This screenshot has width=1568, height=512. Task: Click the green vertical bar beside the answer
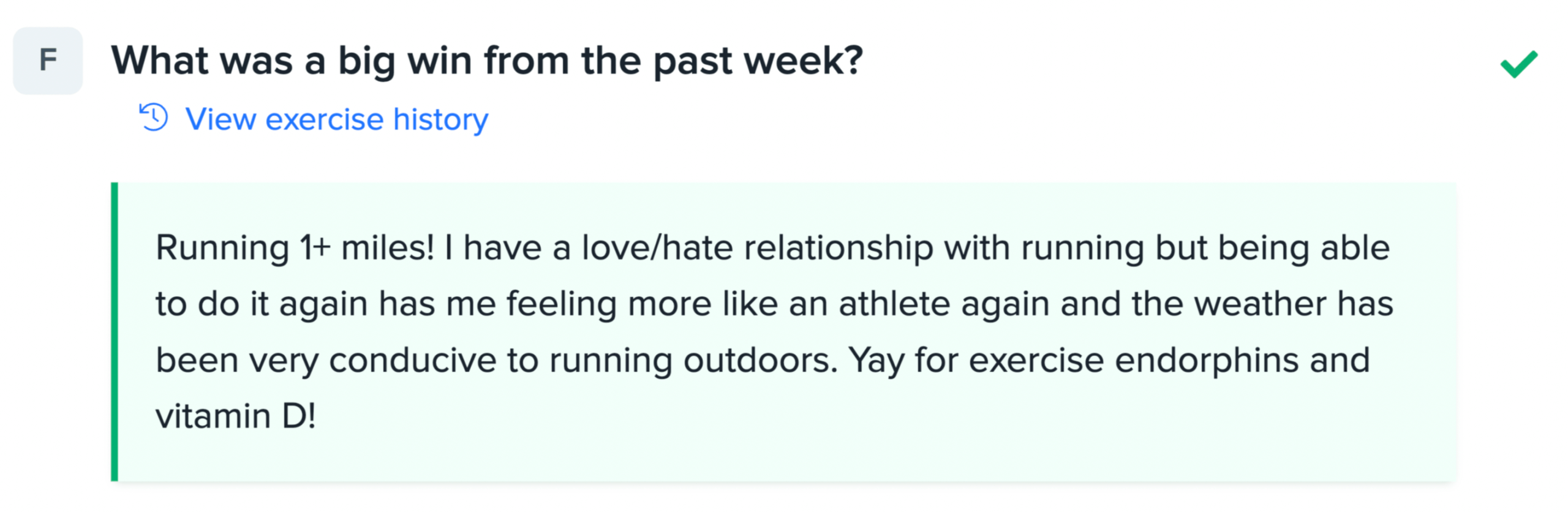point(115,331)
